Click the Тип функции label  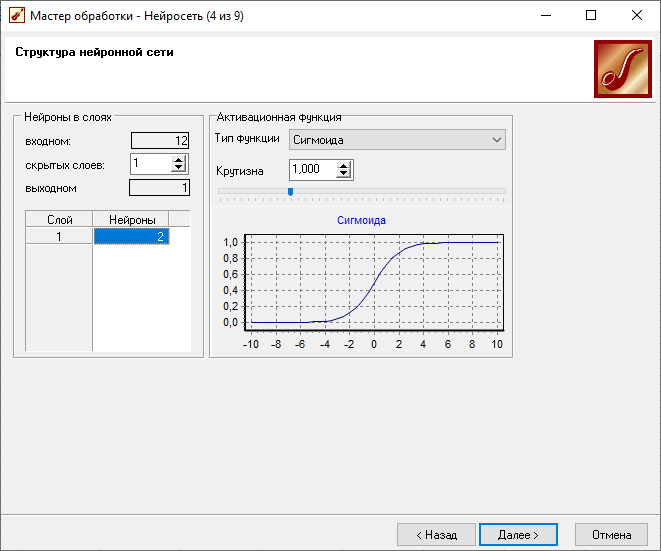247,138
